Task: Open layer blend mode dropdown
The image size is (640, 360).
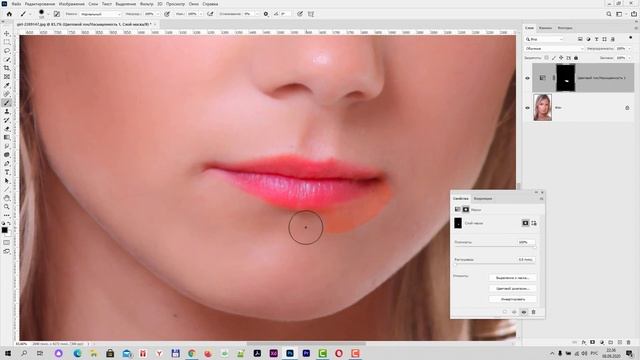Action: [554, 49]
